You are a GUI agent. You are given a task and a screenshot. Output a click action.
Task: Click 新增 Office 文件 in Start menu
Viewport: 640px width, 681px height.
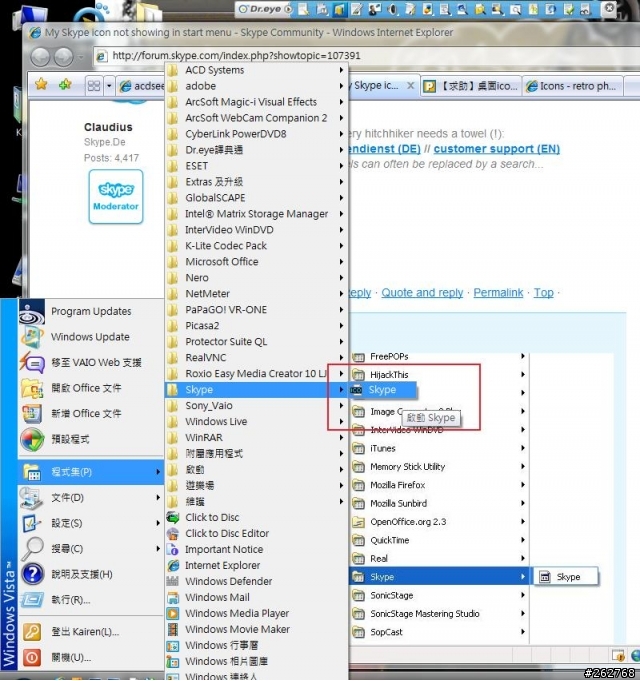pos(90,414)
